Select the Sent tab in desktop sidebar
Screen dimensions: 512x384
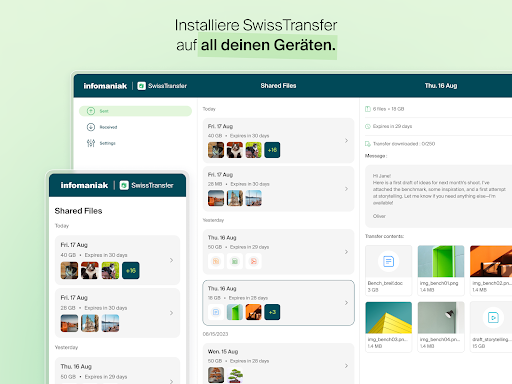click(135, 111)
